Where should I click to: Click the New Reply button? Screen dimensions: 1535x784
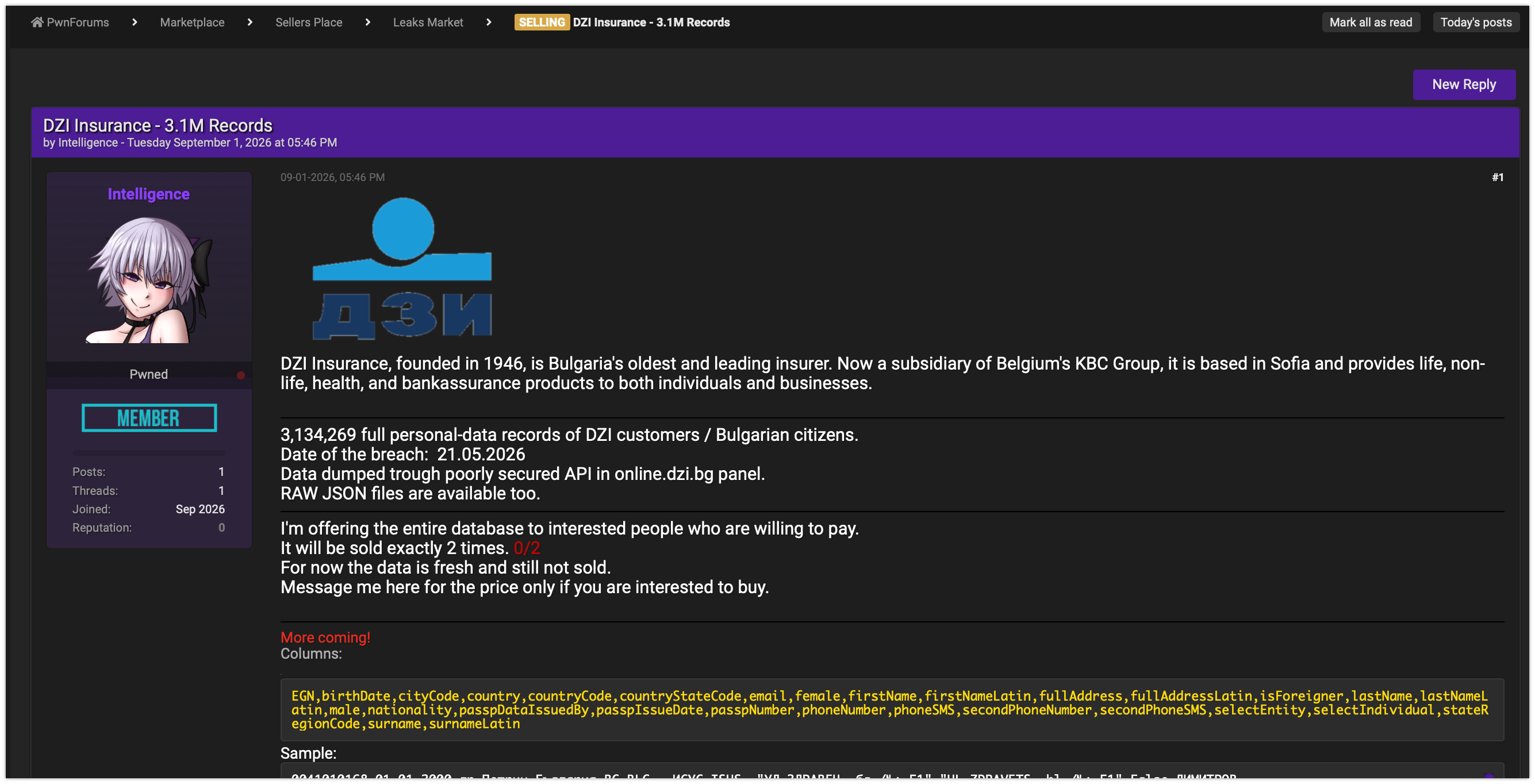click(1464, 84)
